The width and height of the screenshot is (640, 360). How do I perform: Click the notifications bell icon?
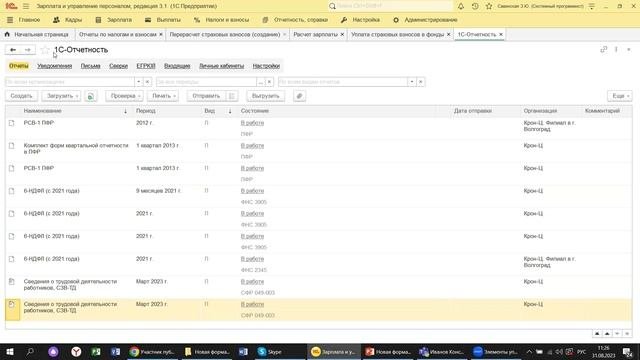tap(461, 6)
